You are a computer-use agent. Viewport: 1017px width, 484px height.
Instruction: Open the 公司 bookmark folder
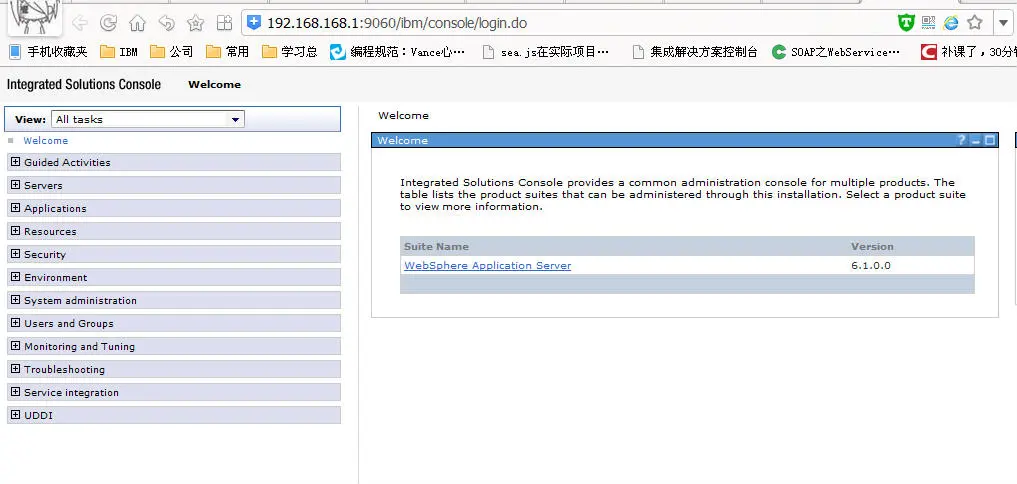(171, 52)
